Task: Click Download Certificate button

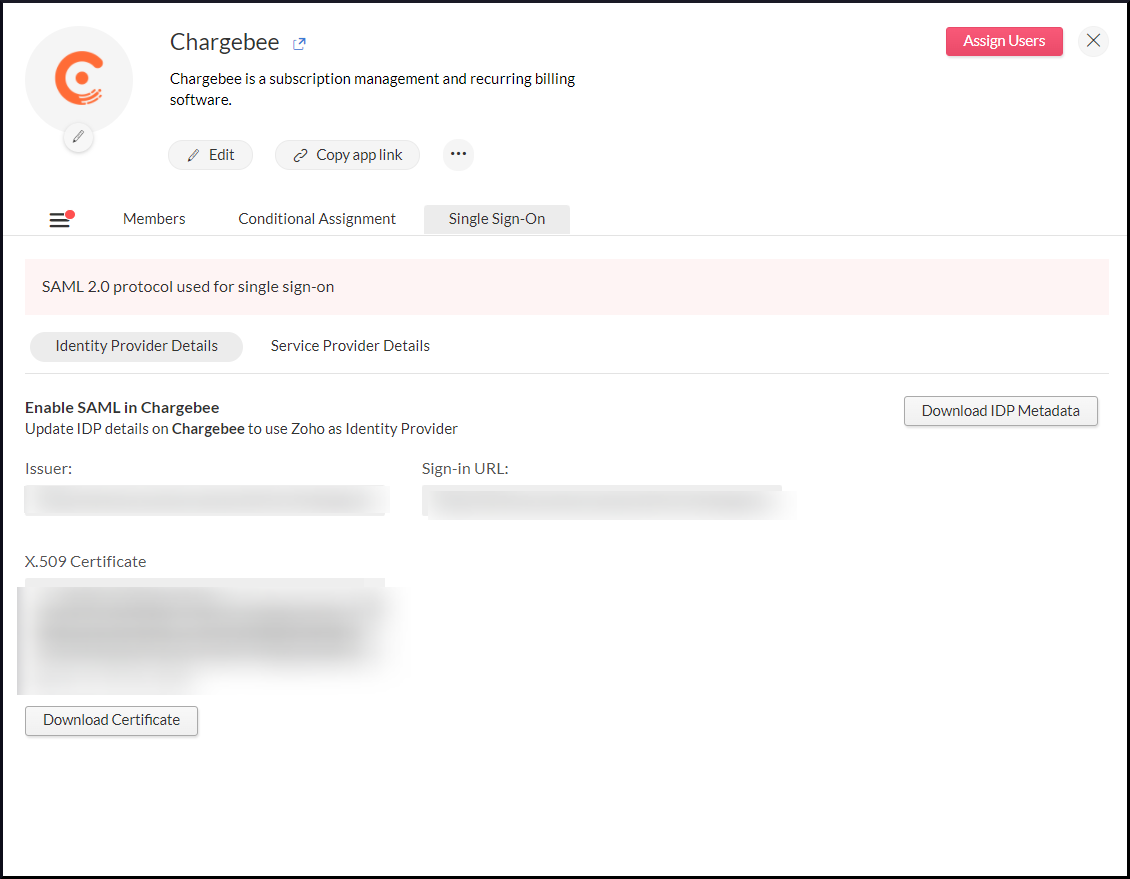Action: (112, 720)
